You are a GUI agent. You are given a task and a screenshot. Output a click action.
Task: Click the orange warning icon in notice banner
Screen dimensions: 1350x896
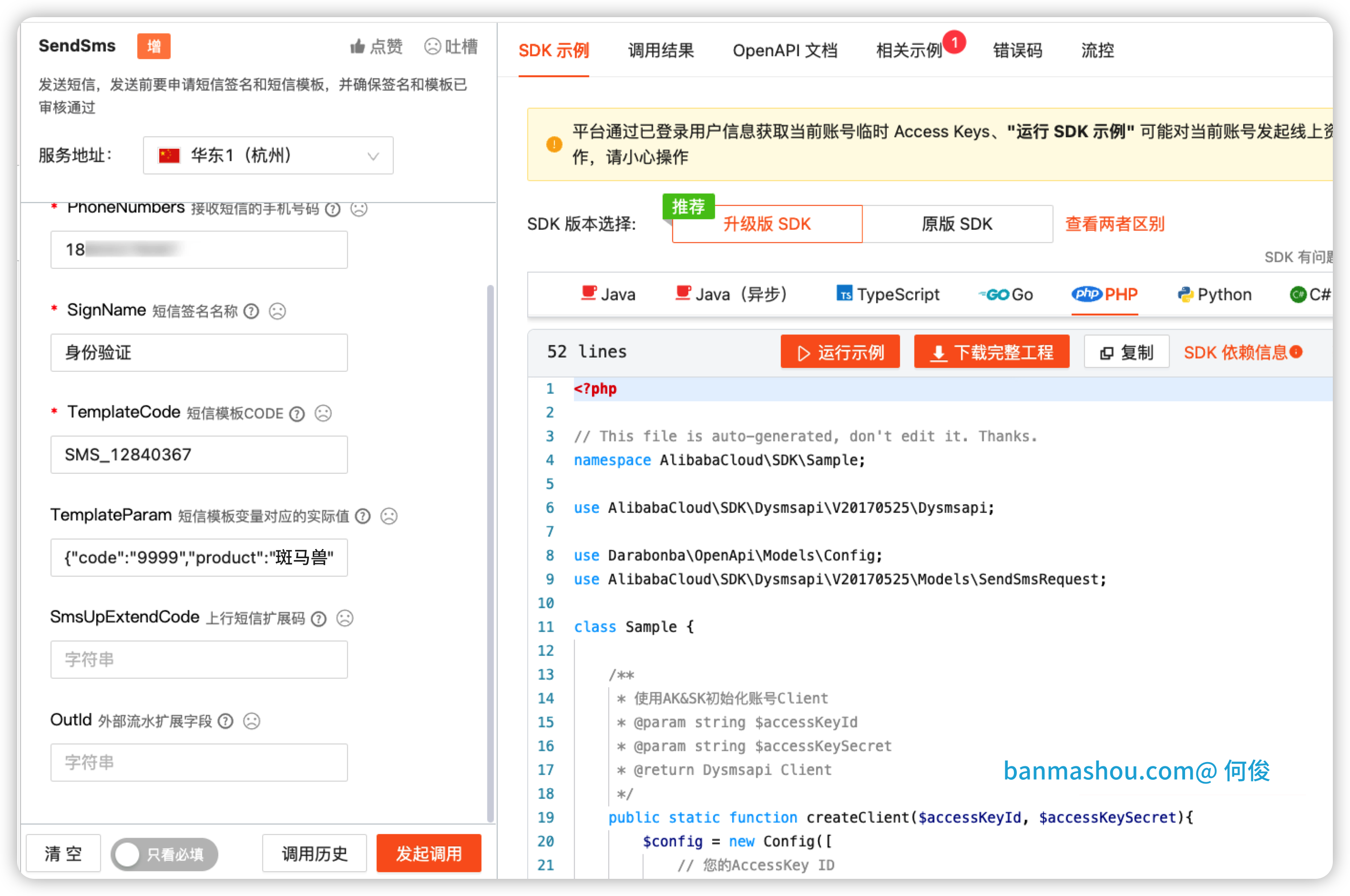point(554,144)
